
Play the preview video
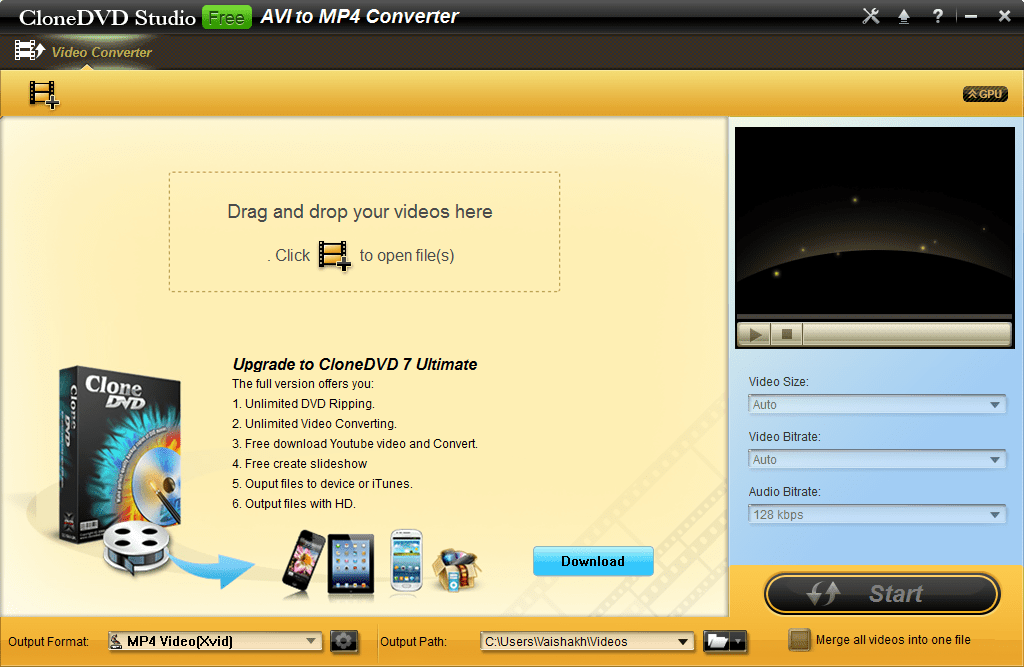tap(755, 334)
